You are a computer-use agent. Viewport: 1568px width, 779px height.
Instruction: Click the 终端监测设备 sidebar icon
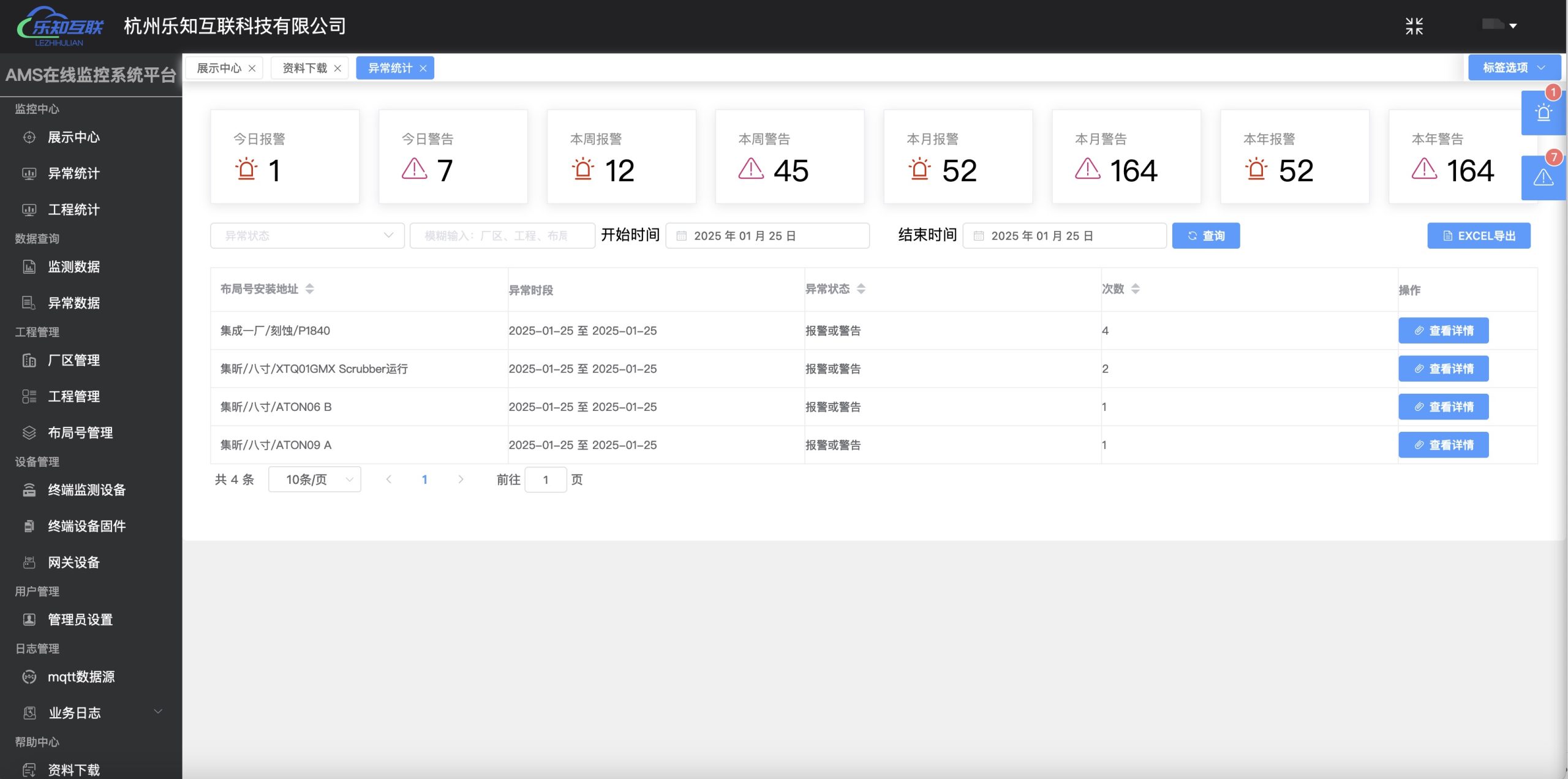click(29, 490)
